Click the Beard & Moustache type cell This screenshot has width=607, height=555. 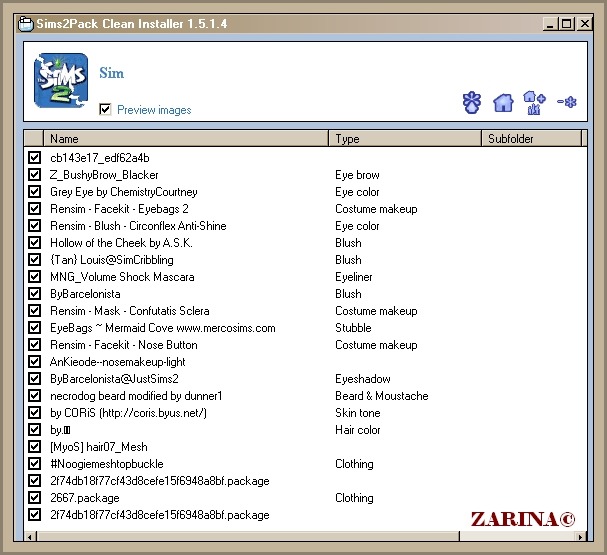[382, 396]
